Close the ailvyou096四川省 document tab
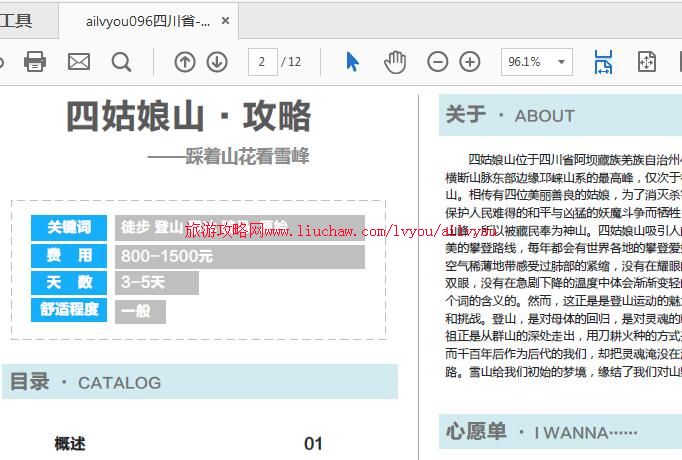 pyautogui.click(x=226, y=21)
